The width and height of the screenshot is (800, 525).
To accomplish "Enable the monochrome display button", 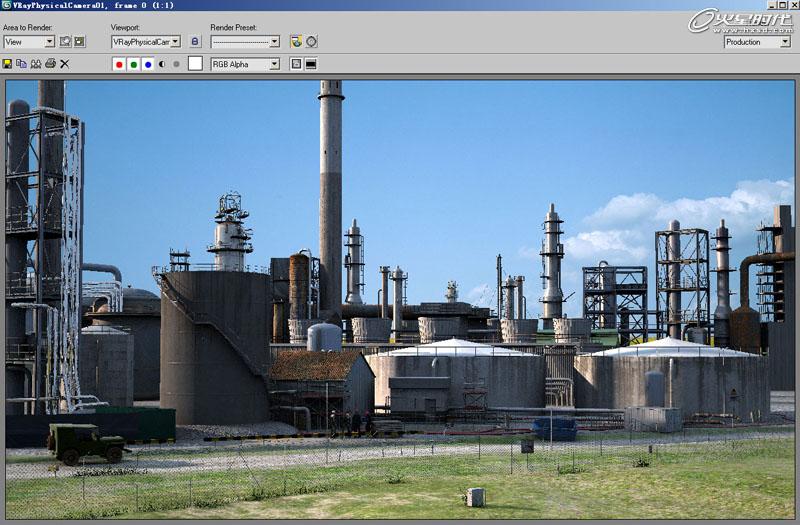I will (176, 64).
